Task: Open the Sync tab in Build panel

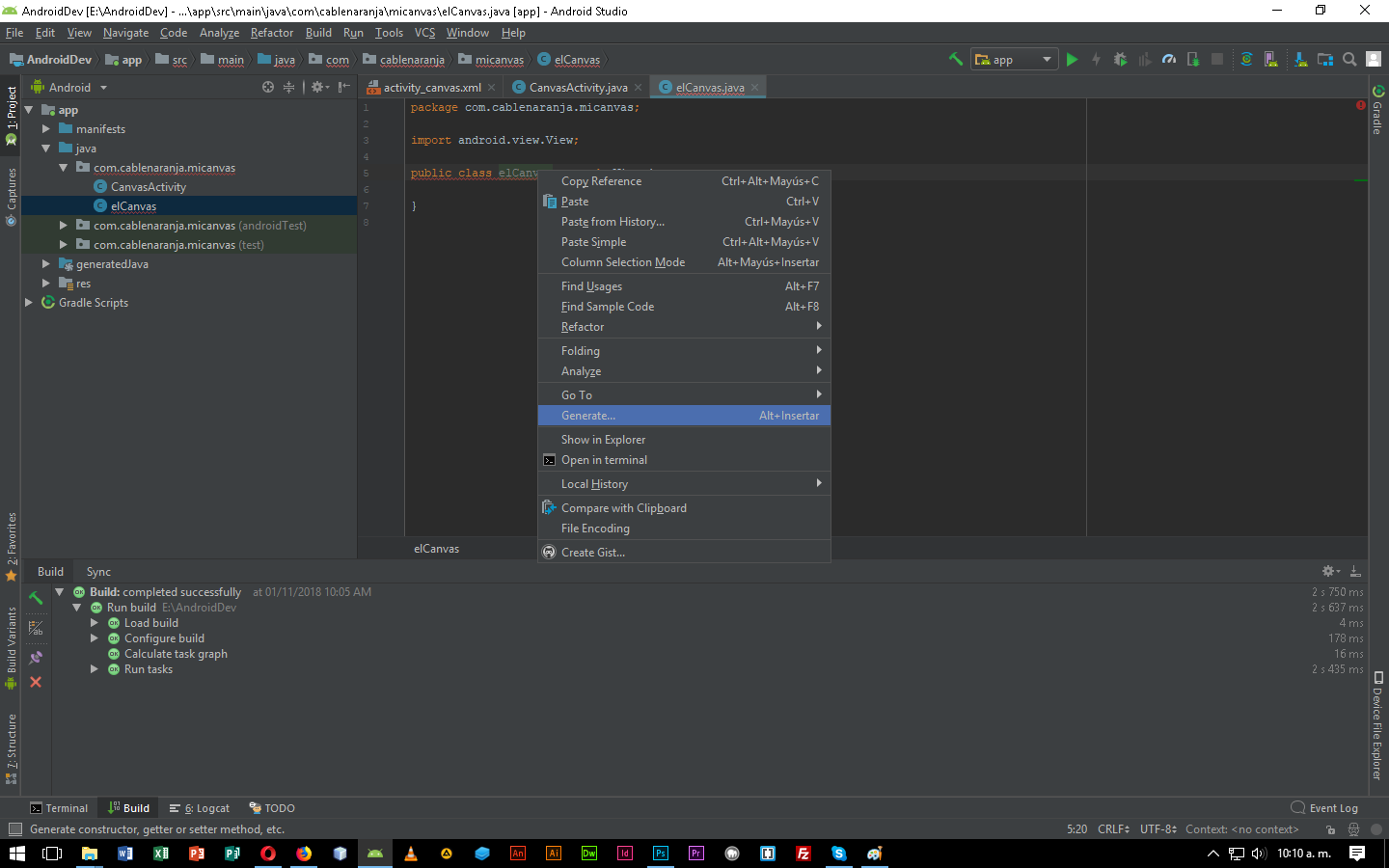Action: 98,572
